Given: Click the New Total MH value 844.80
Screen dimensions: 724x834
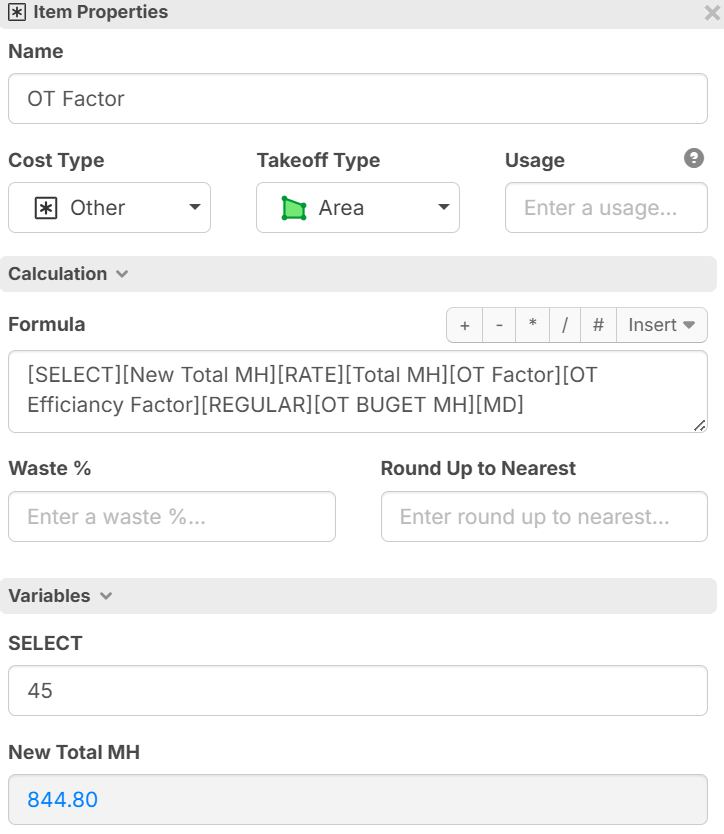Looking at the screenshot, I should click(x=63, y=800).
